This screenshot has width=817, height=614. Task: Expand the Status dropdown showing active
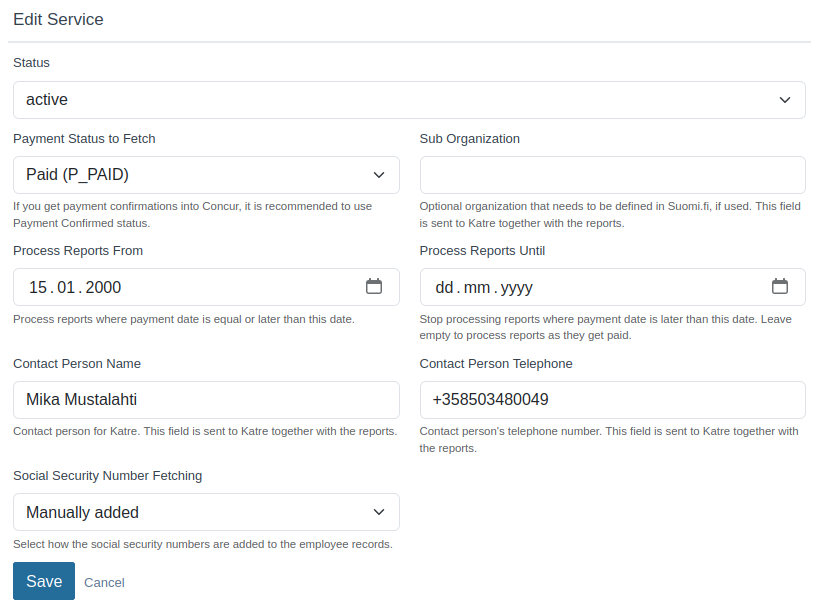click(409, 100)
